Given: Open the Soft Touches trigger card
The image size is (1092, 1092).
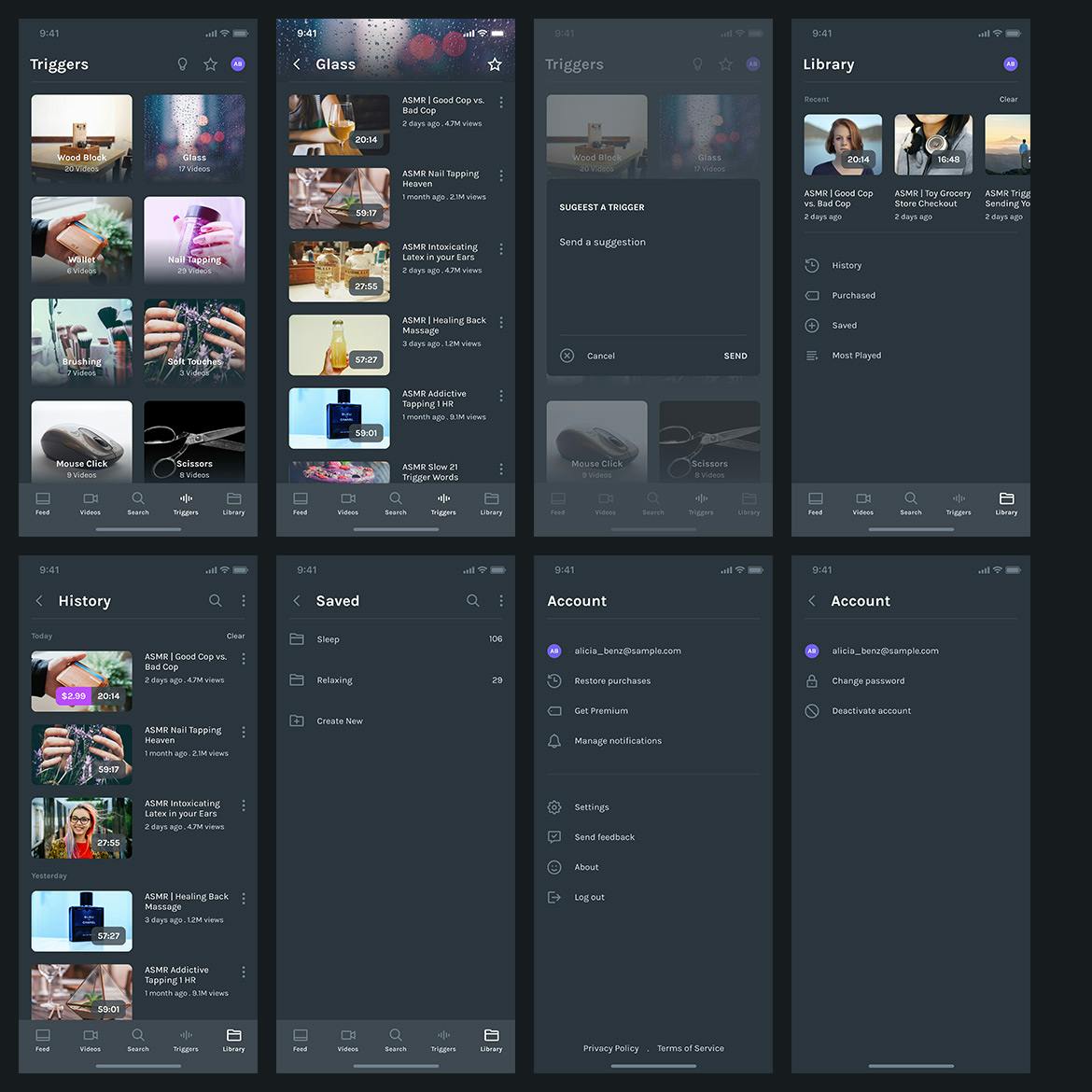Looking at the screenshot, I should 194,342.
